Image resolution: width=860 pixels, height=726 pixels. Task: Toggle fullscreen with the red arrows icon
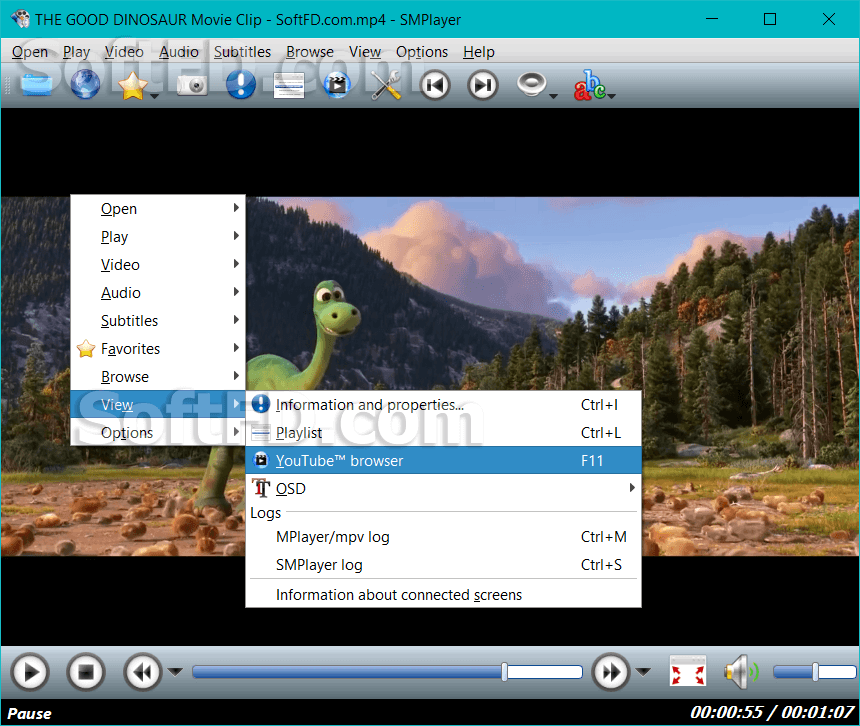point(688,671)
